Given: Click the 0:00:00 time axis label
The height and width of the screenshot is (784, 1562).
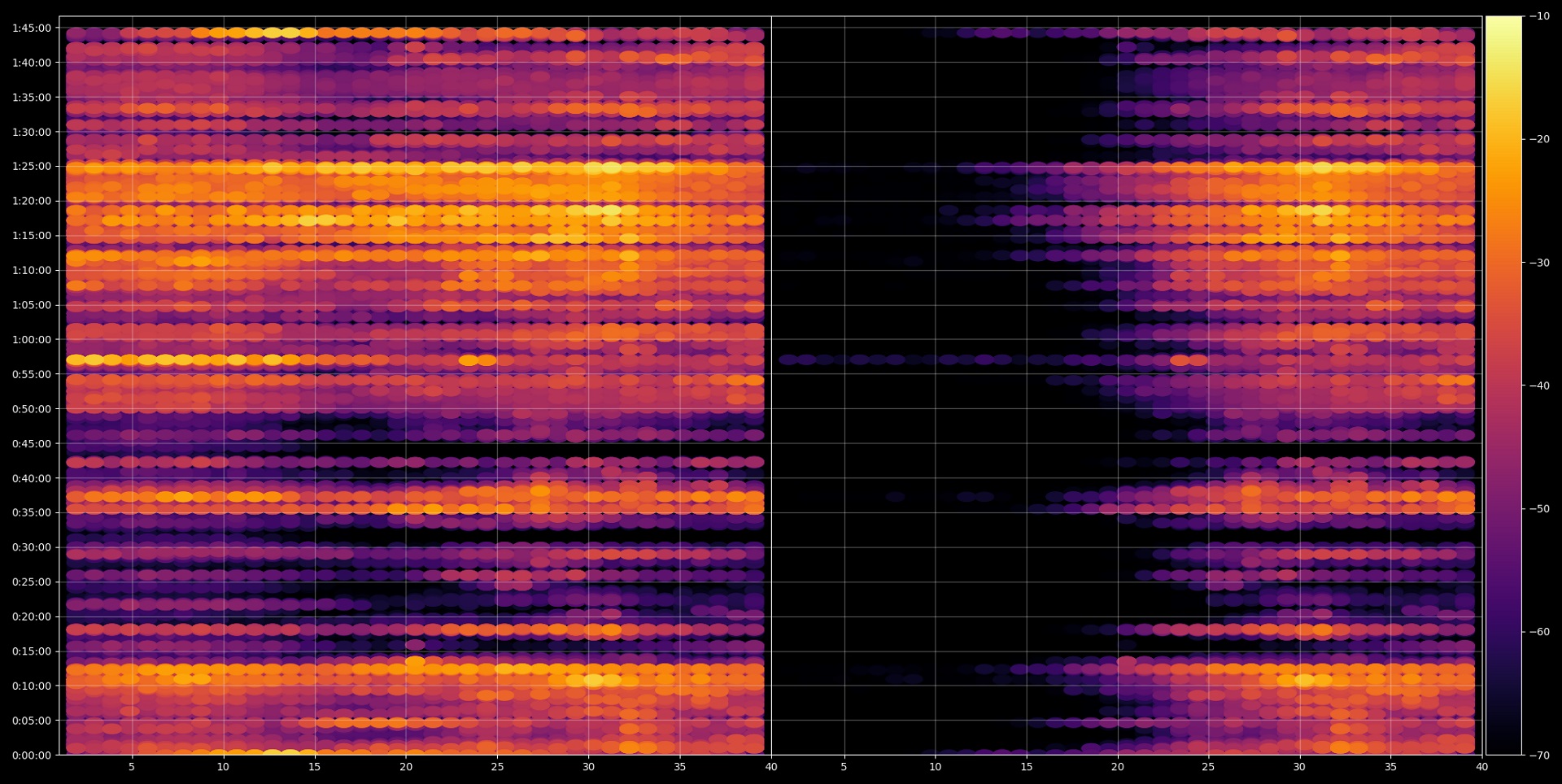Looking at the screenshot, I should 32,755.
